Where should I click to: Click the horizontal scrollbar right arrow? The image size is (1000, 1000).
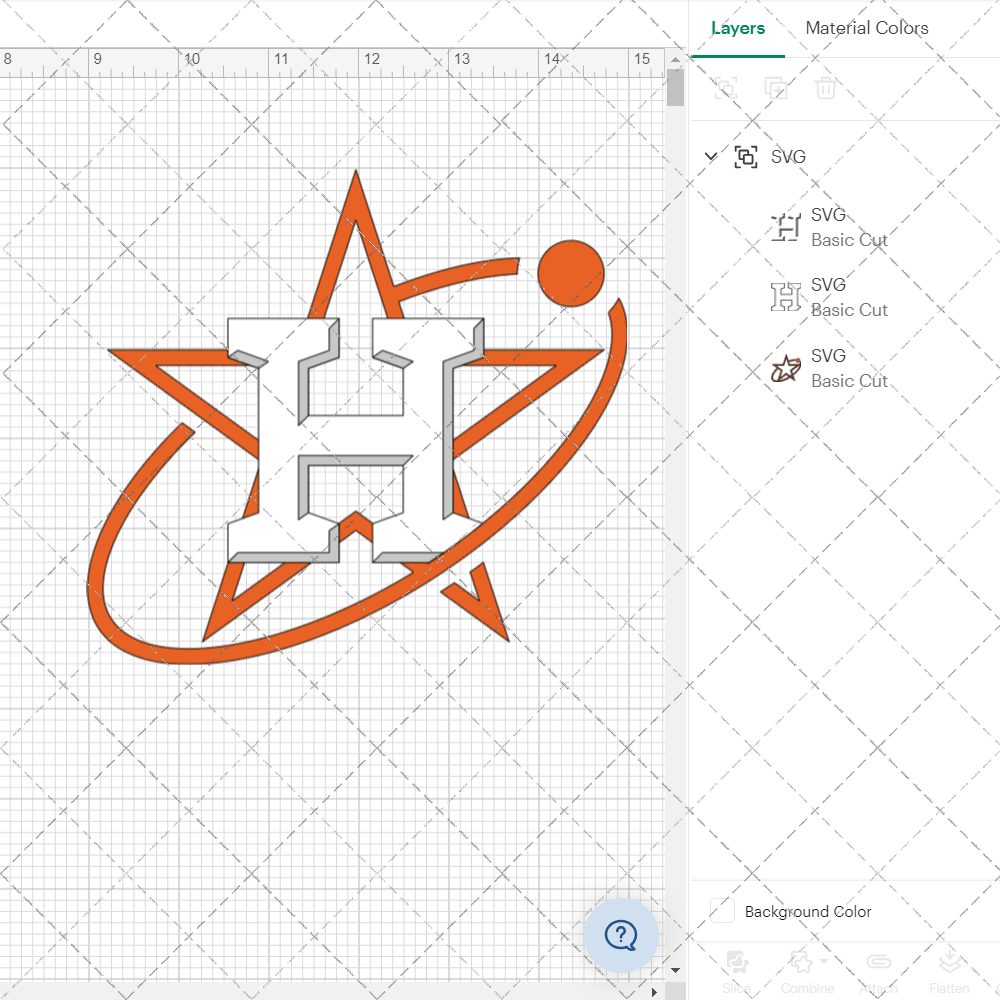pyautogui.click(x=654, y=992)
